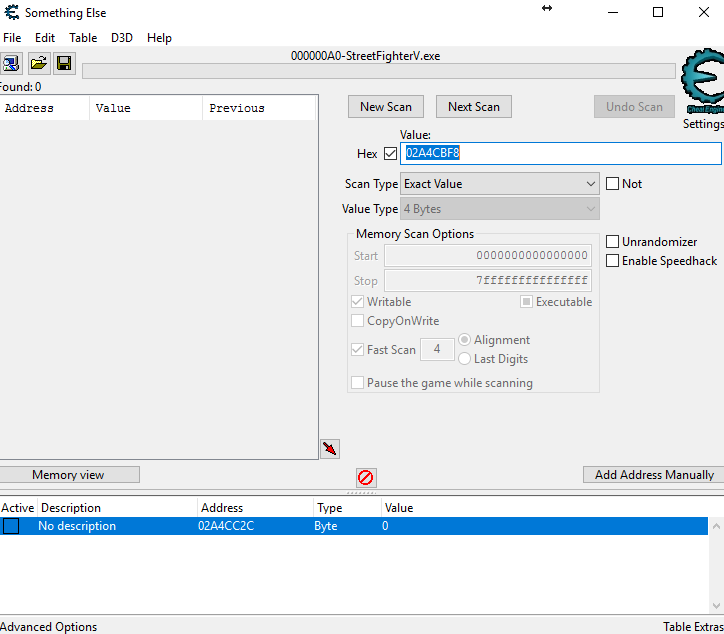
Task: Open the Table menu
Action: pyautogui.click(x=83, y=38)
